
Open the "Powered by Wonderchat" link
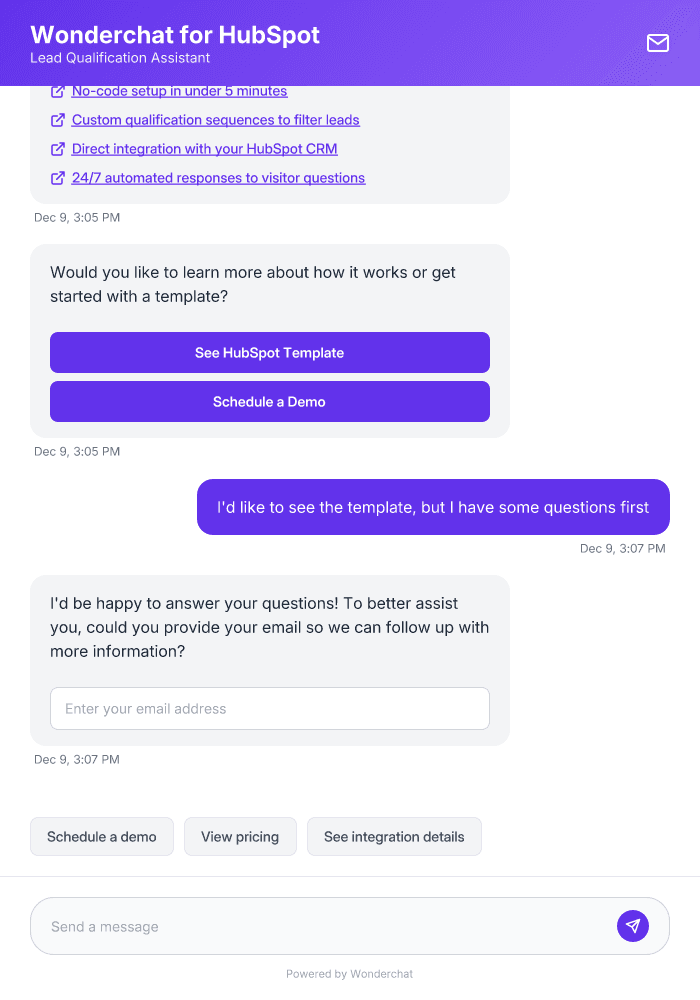(349, 973)
